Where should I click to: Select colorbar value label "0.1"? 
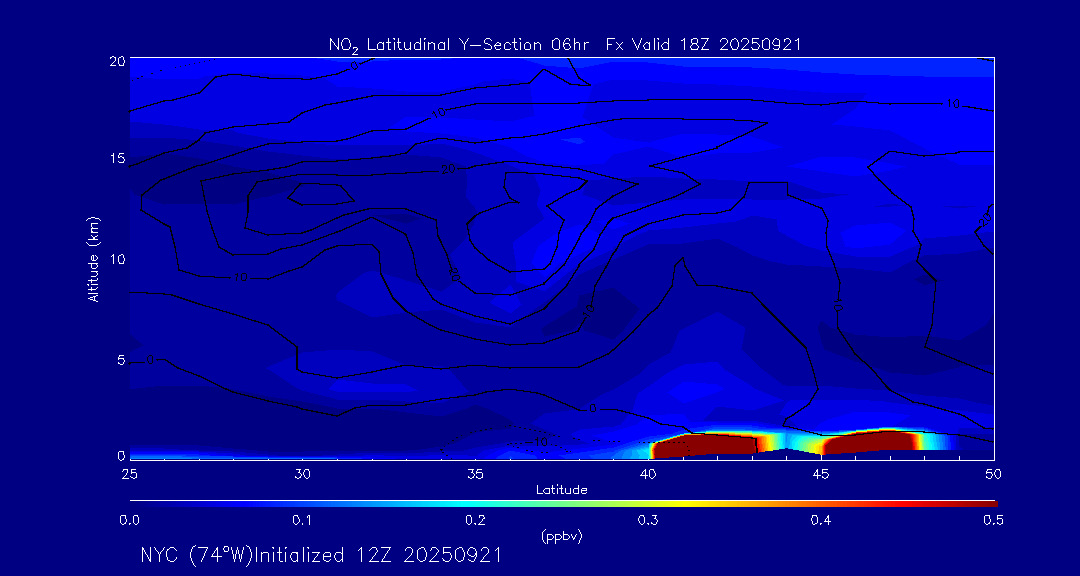(302, 521)
